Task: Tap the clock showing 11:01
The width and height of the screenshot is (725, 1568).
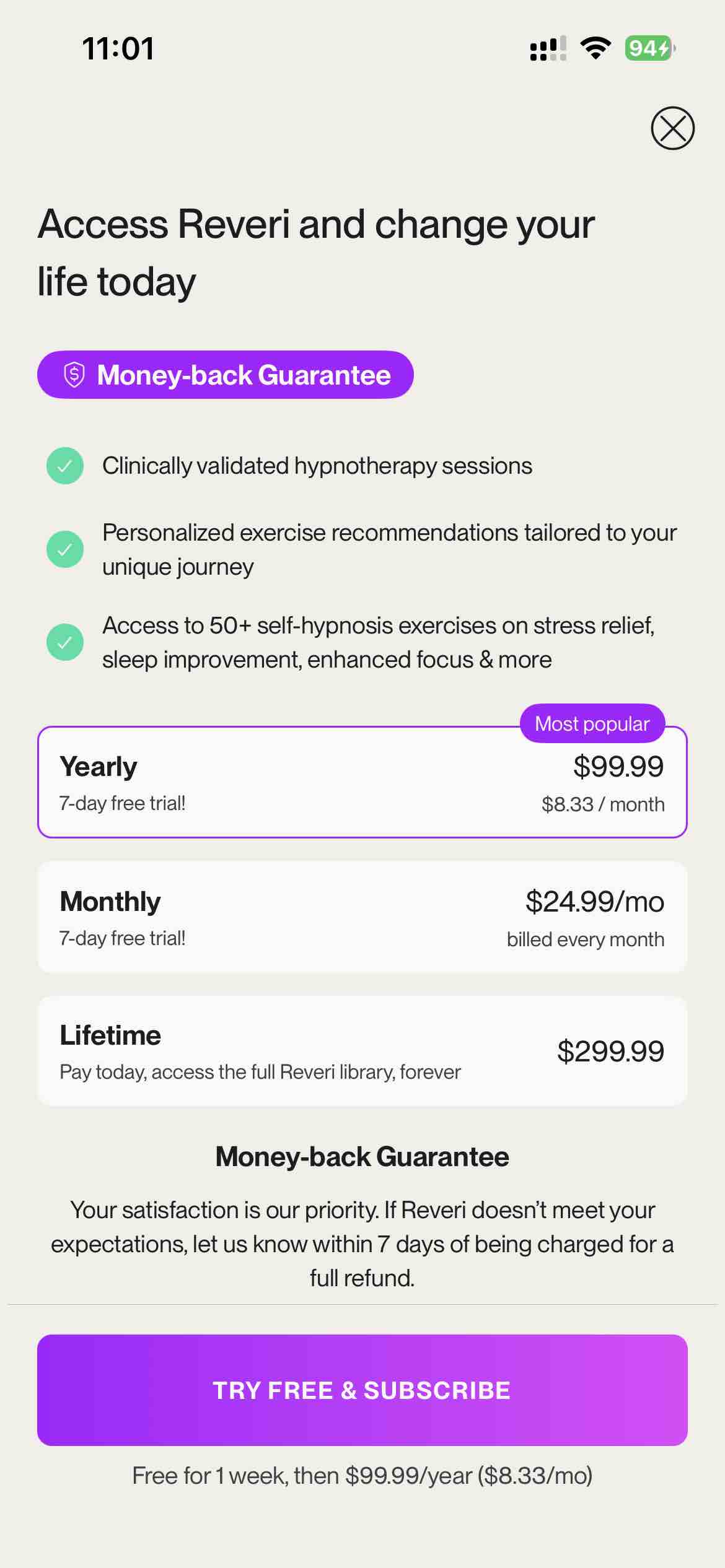Action: point(118,47)
